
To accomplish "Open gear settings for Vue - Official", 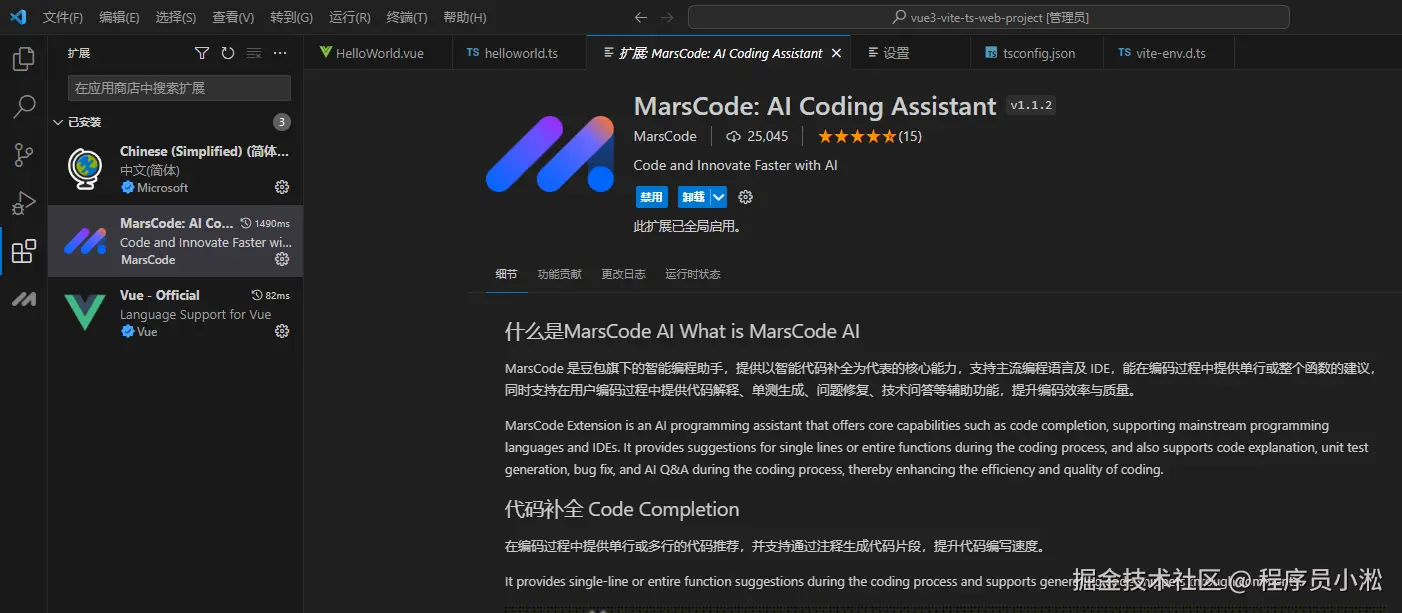I will (282, 331).
